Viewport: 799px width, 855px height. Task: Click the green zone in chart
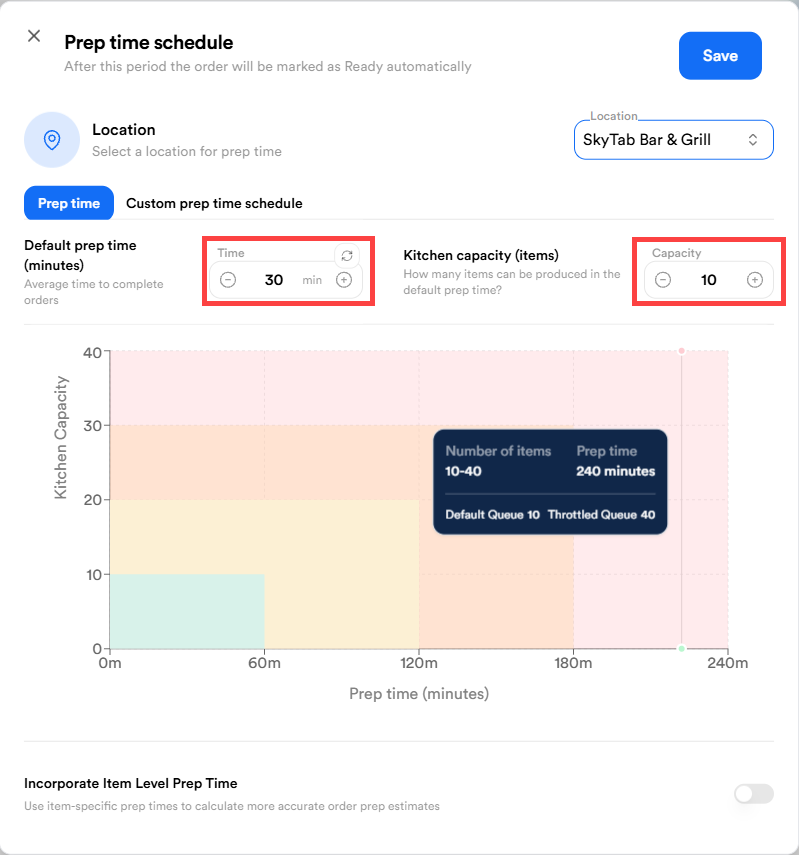point(186,611)
